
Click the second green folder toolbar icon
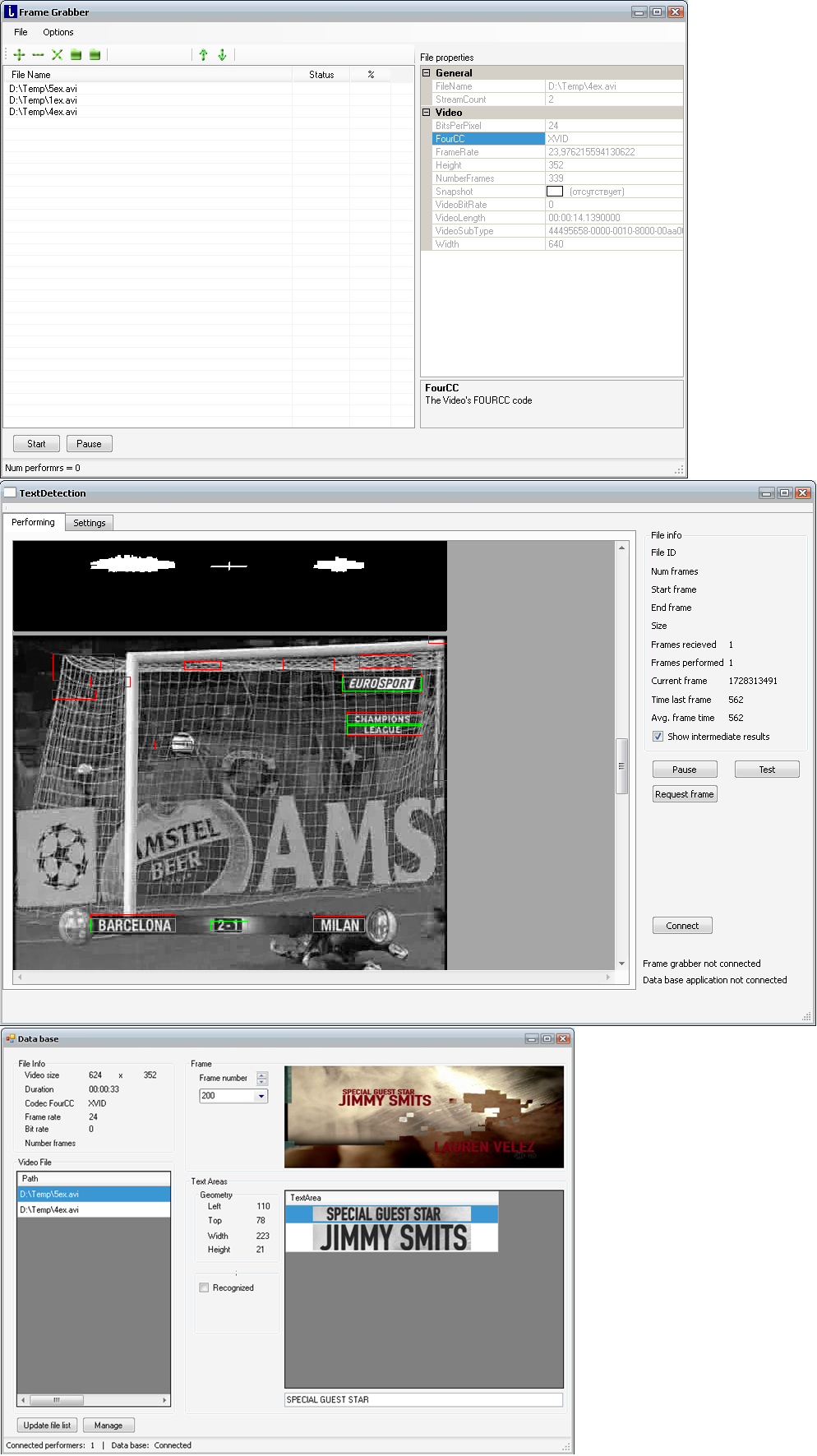click(x=95, y=55)
